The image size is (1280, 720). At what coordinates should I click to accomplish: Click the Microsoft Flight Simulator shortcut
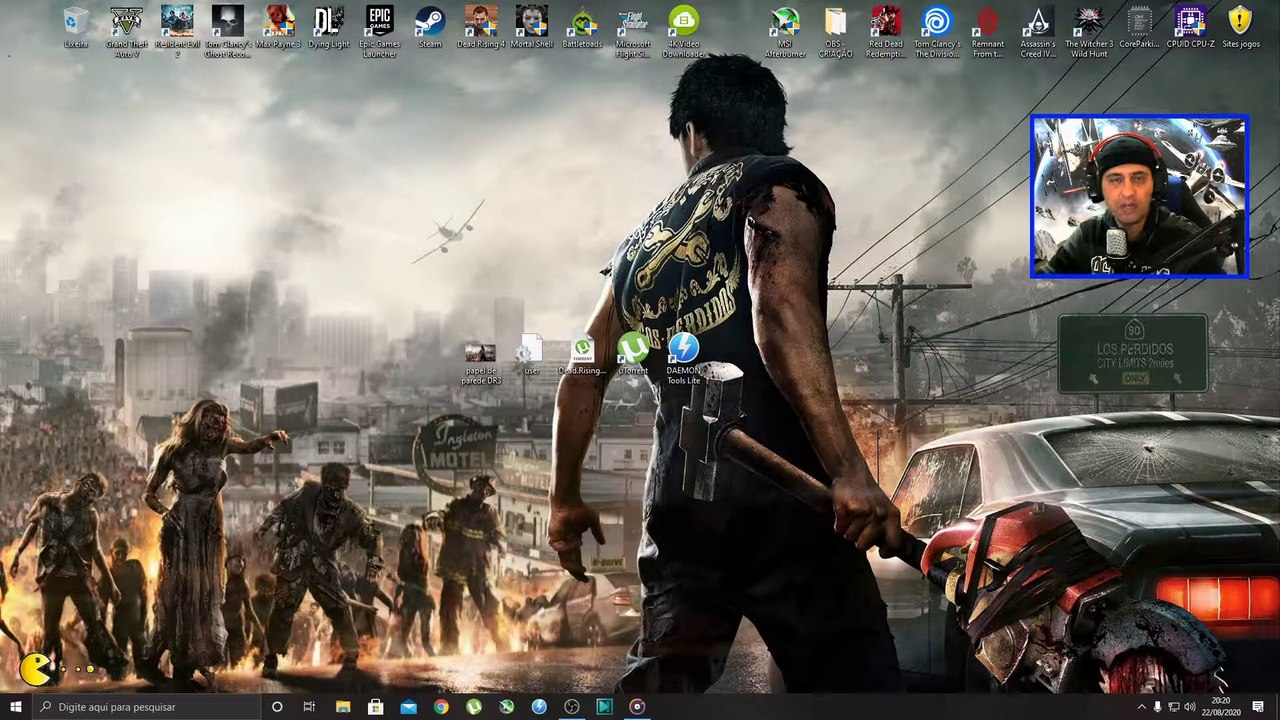[x=633, y=31]
